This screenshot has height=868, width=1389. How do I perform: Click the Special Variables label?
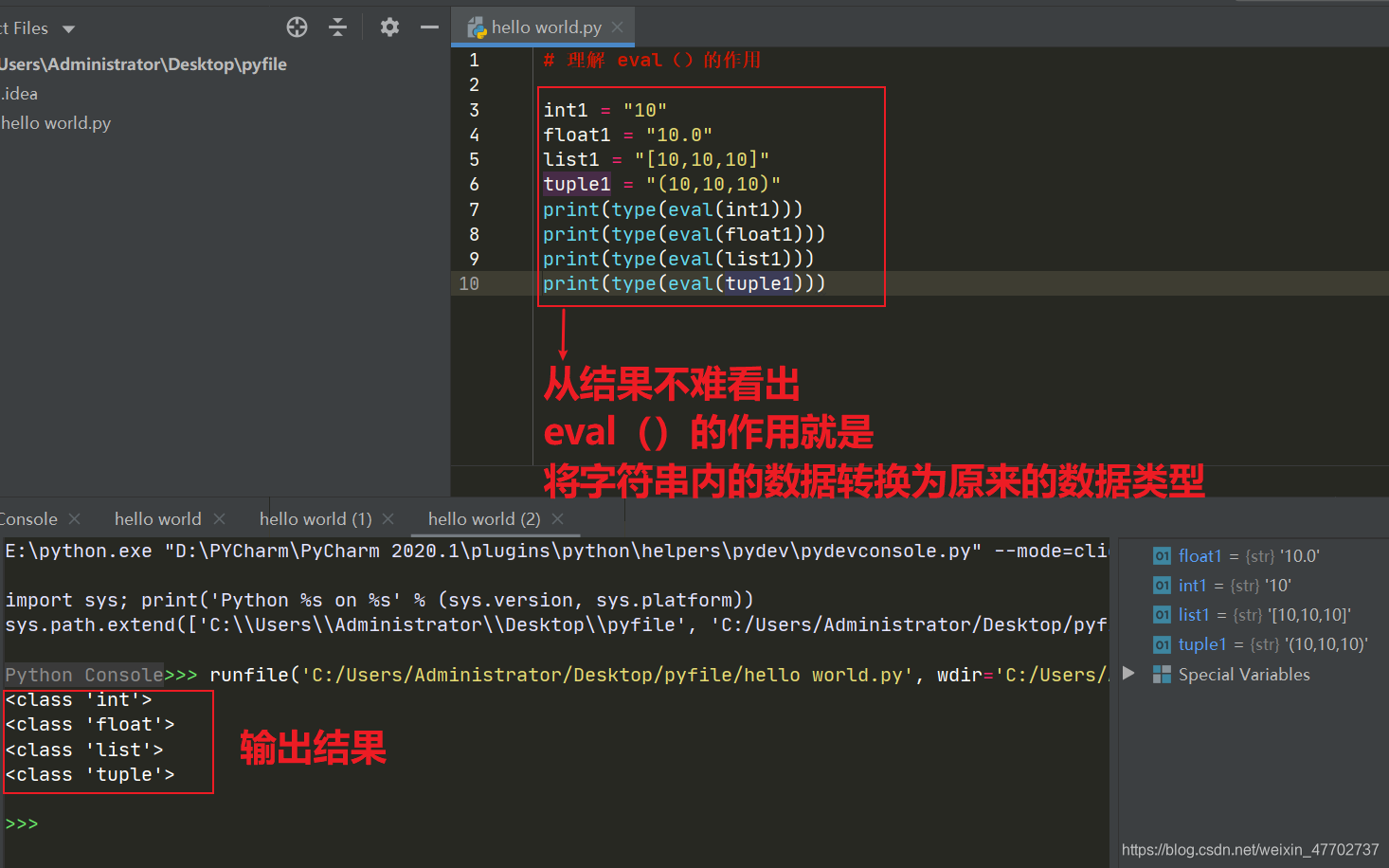[1244, 675]
